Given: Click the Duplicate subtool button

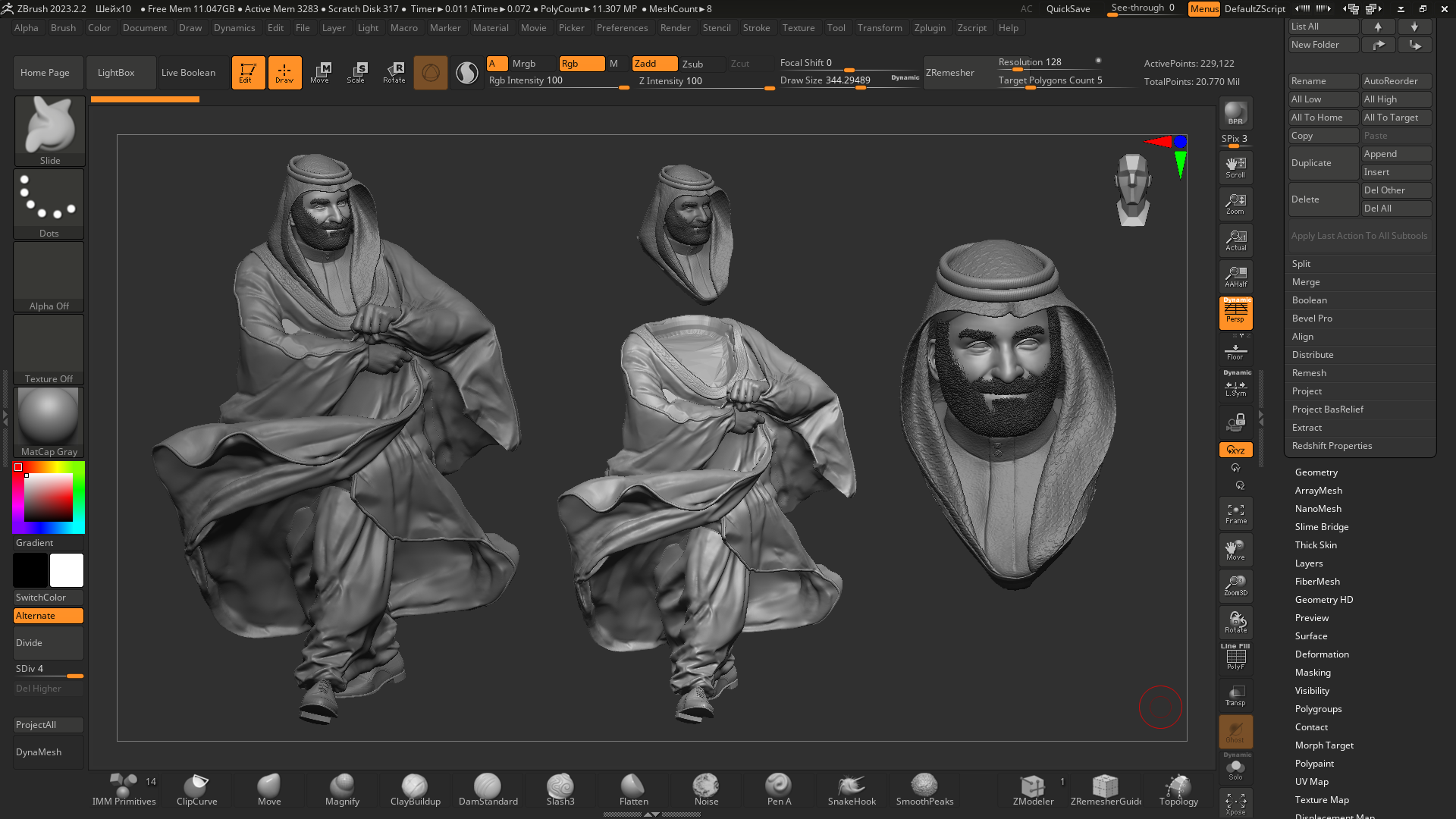Looking at the screenshot, I should (1323, 163).
